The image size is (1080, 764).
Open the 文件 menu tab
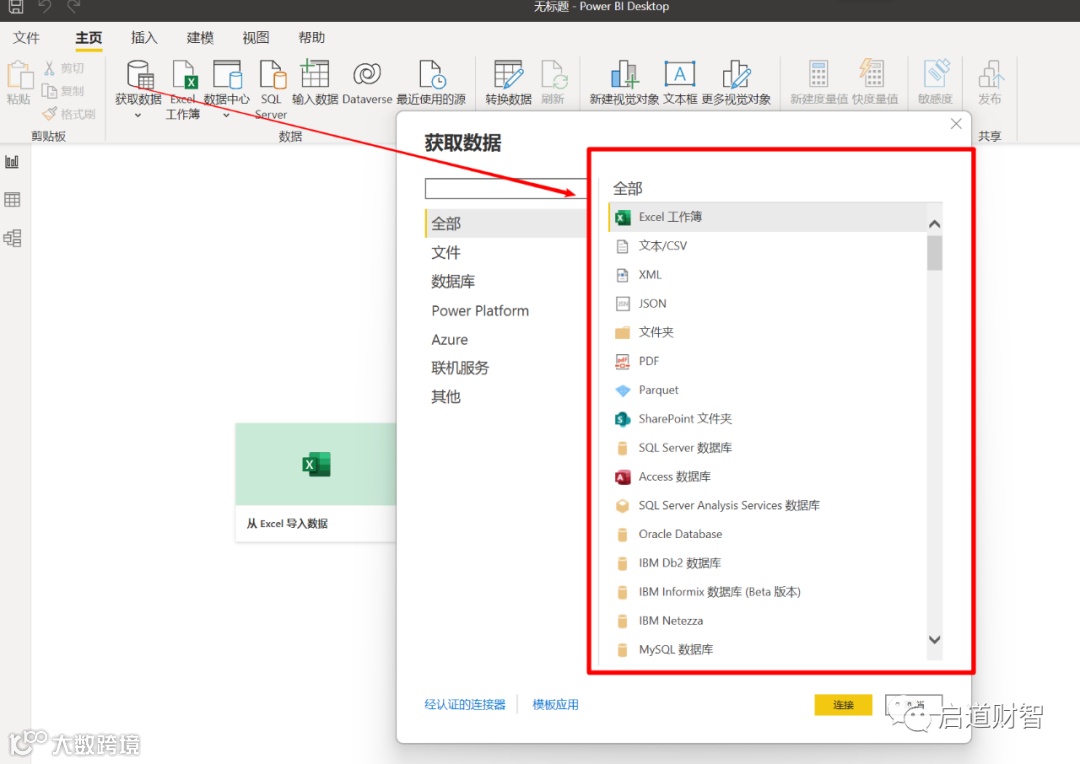[26, 38]
